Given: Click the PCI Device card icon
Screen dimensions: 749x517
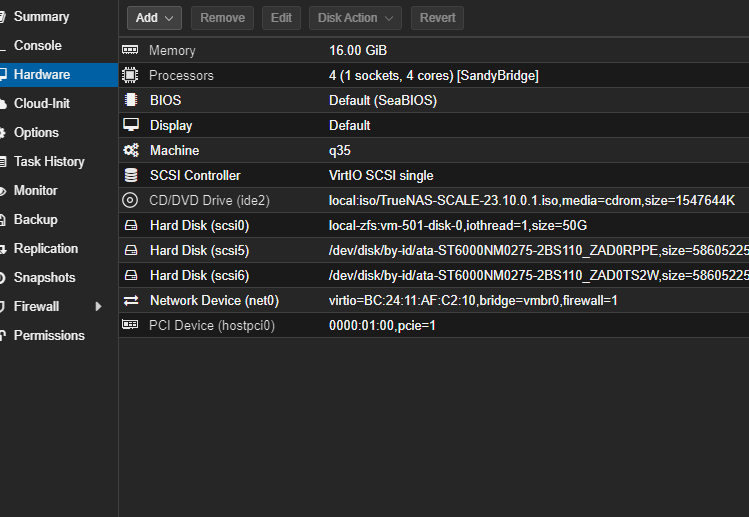Looking at the screenshot, I should pyautogui.click(x=130, y=325).
